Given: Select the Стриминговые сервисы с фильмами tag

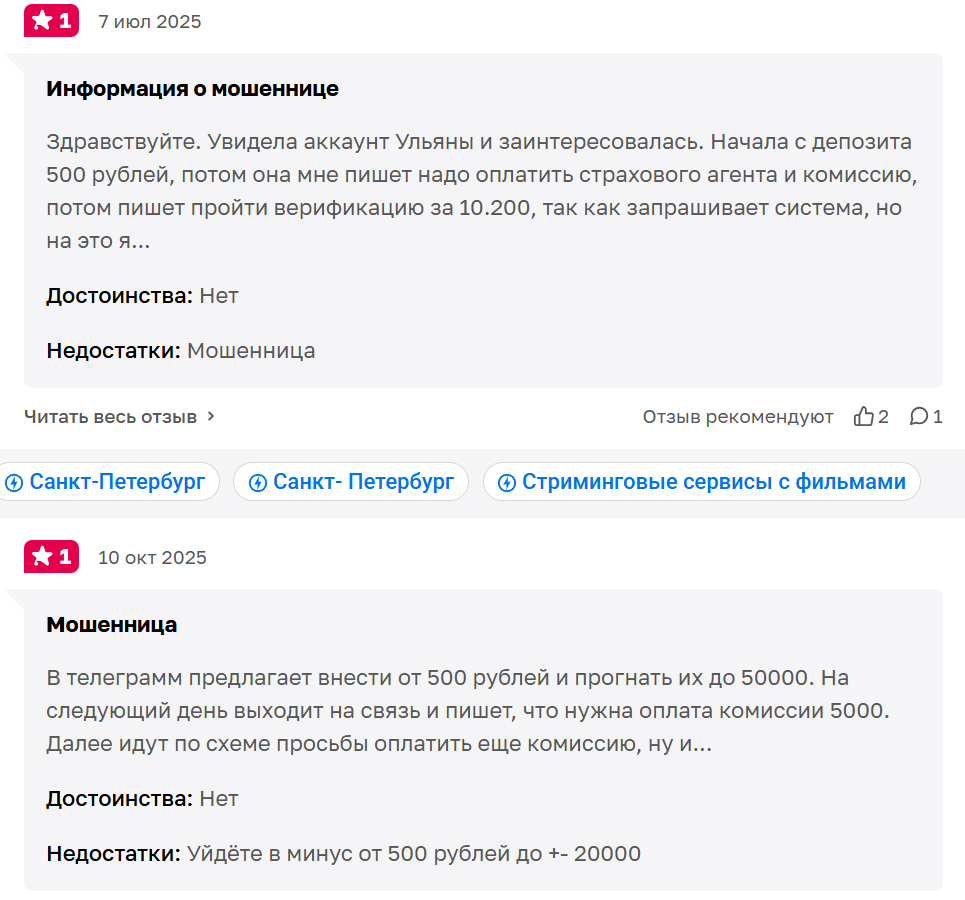Looking at the screenshot, I should [701, 481].
